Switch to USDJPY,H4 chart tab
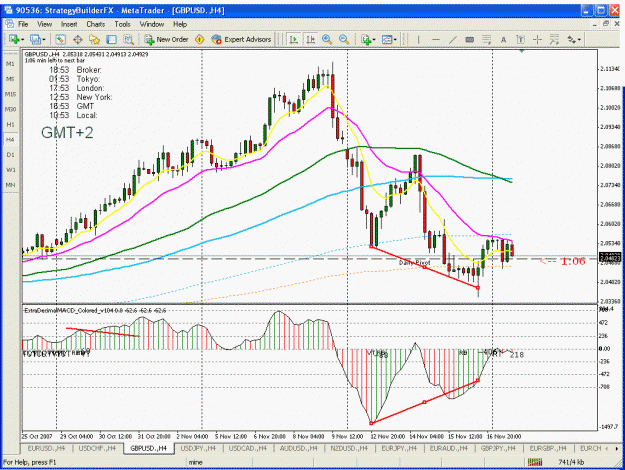Viewport: 625px width, 470px height. 198,448
